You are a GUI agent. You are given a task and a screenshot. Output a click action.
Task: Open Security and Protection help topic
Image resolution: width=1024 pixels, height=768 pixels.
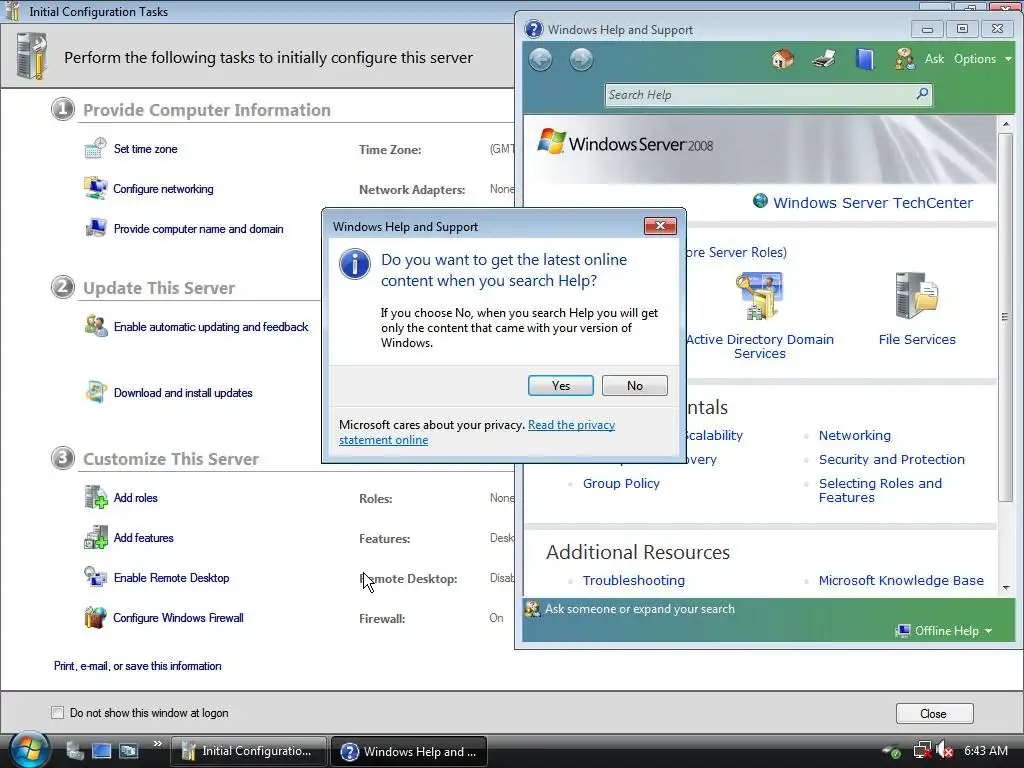(x=891, y=460)
